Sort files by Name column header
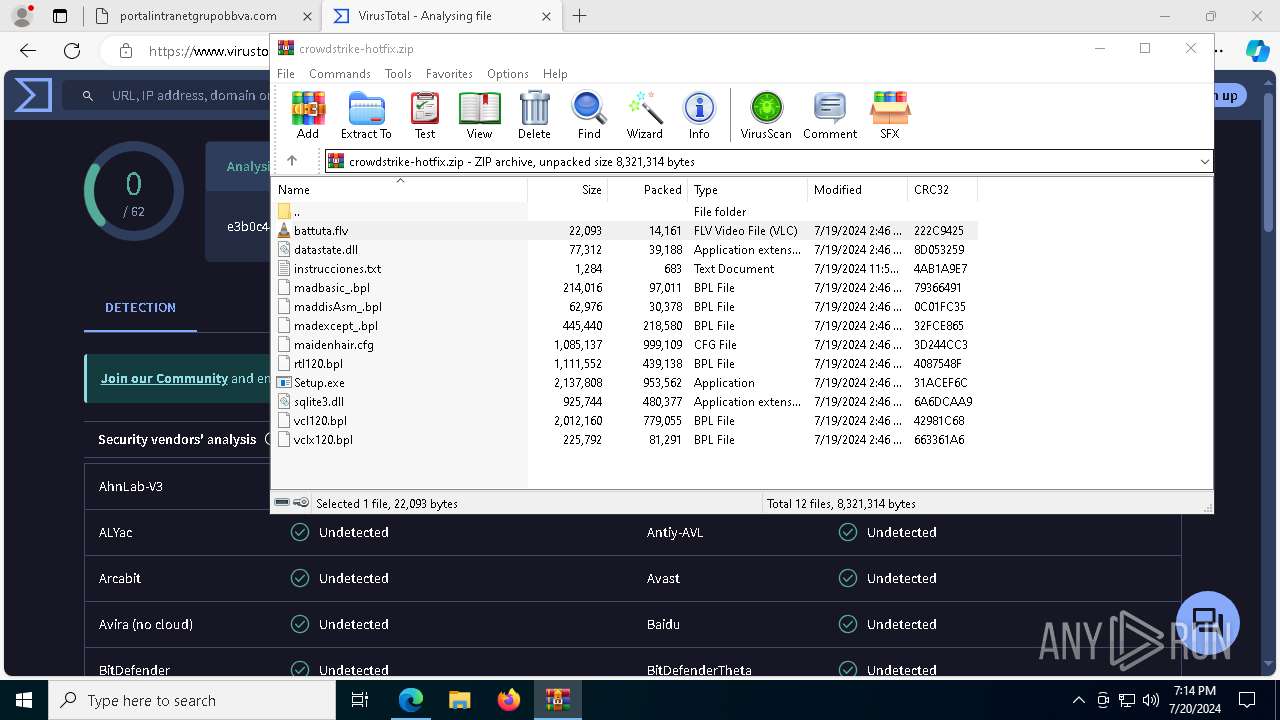 (x=400, y=189)
